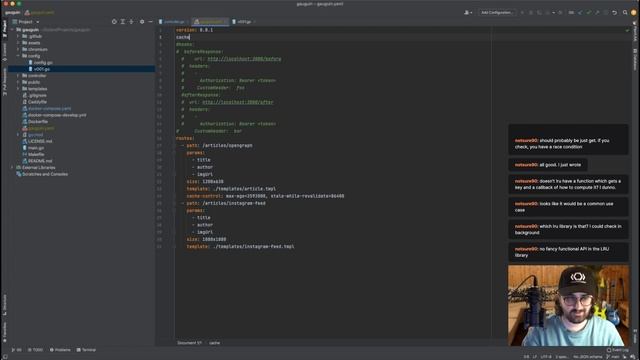The image size is (640, 360).
Task: Expand the assets folder
Action: pyautogui.click(x=18, y=43)
